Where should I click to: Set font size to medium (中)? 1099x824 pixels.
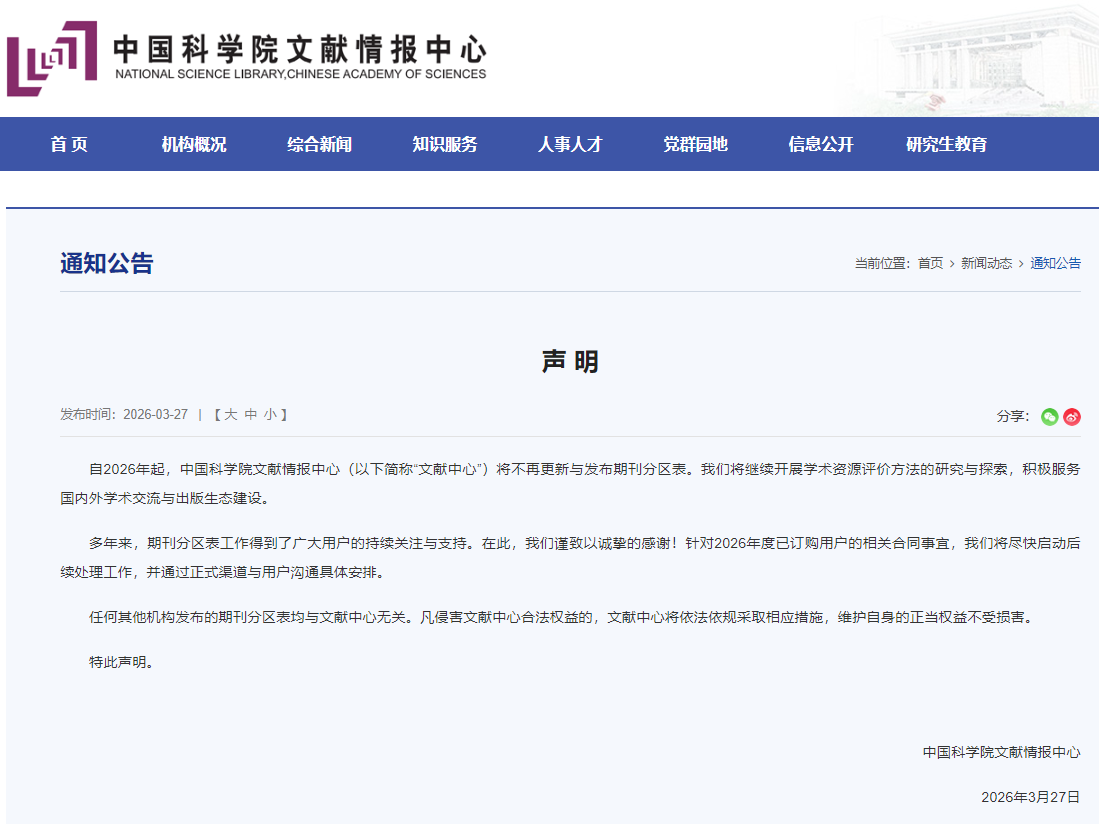coord(251,414)
